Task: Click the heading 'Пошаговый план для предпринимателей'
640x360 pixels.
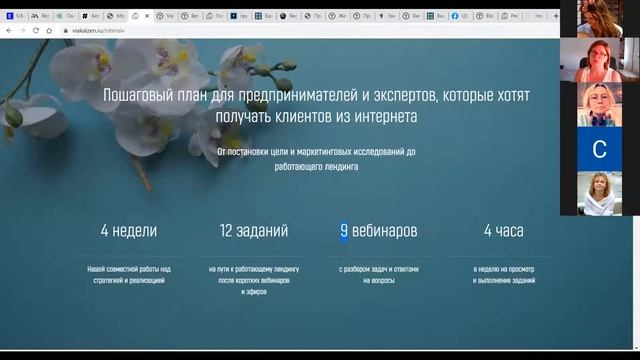Action: [316, 106]
